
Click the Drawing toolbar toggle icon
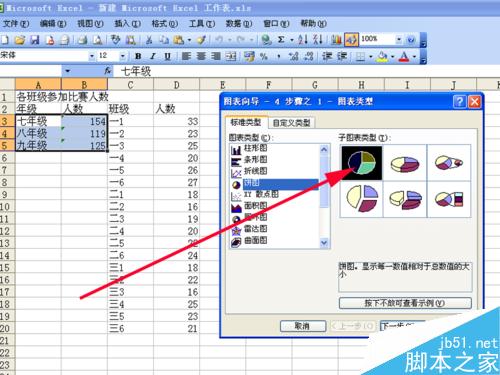pyautogui.click(x=351, y=40)
